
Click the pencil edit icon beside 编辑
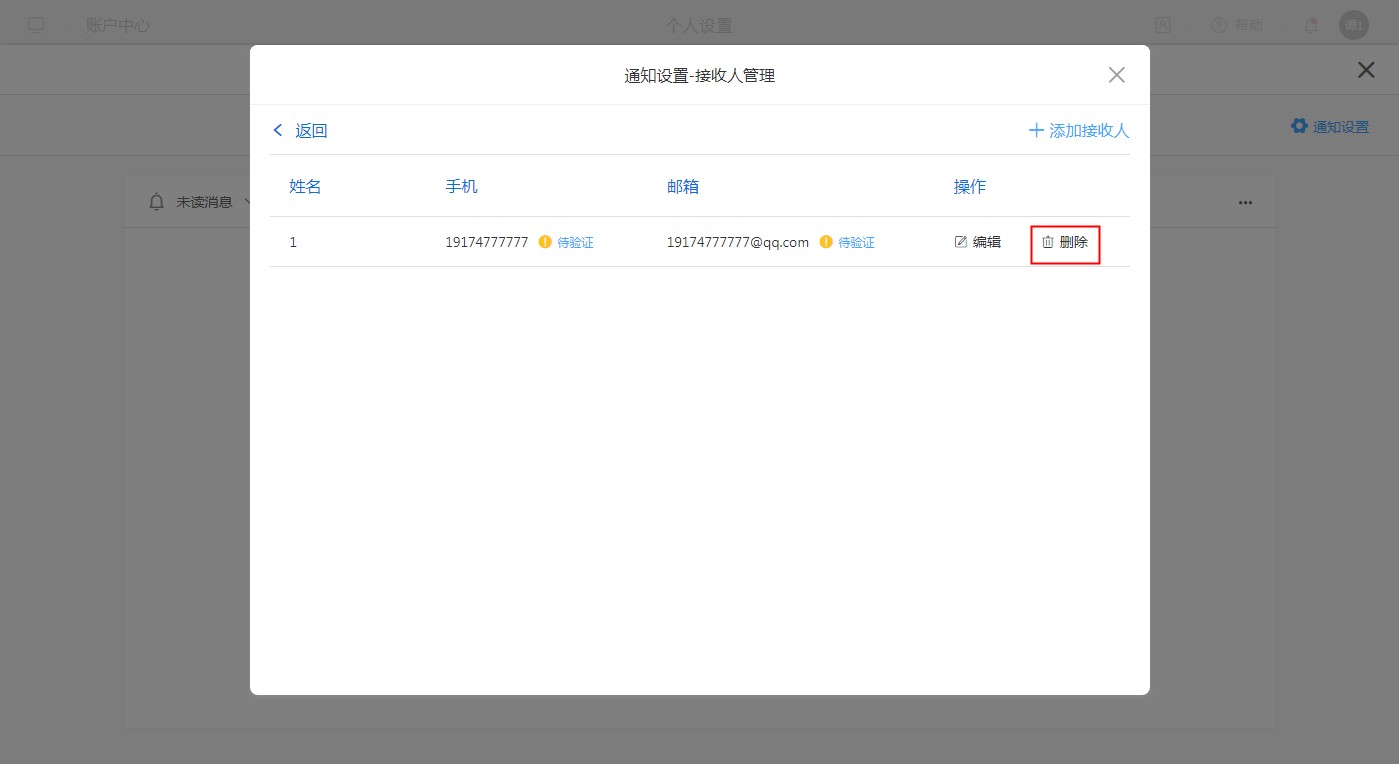(961, 242)
